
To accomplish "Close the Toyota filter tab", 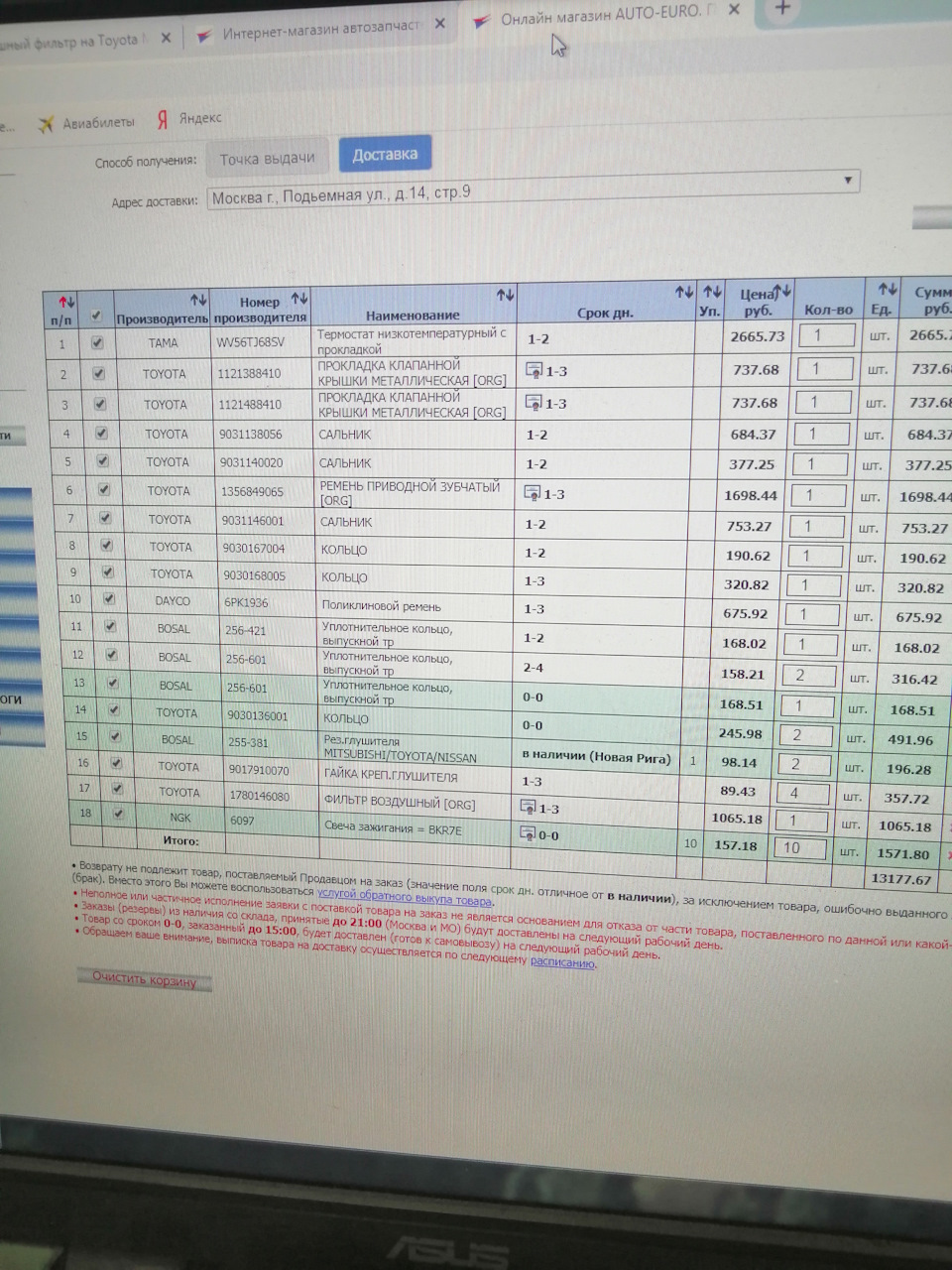I will pyautogui.click(x=166, y=38).
